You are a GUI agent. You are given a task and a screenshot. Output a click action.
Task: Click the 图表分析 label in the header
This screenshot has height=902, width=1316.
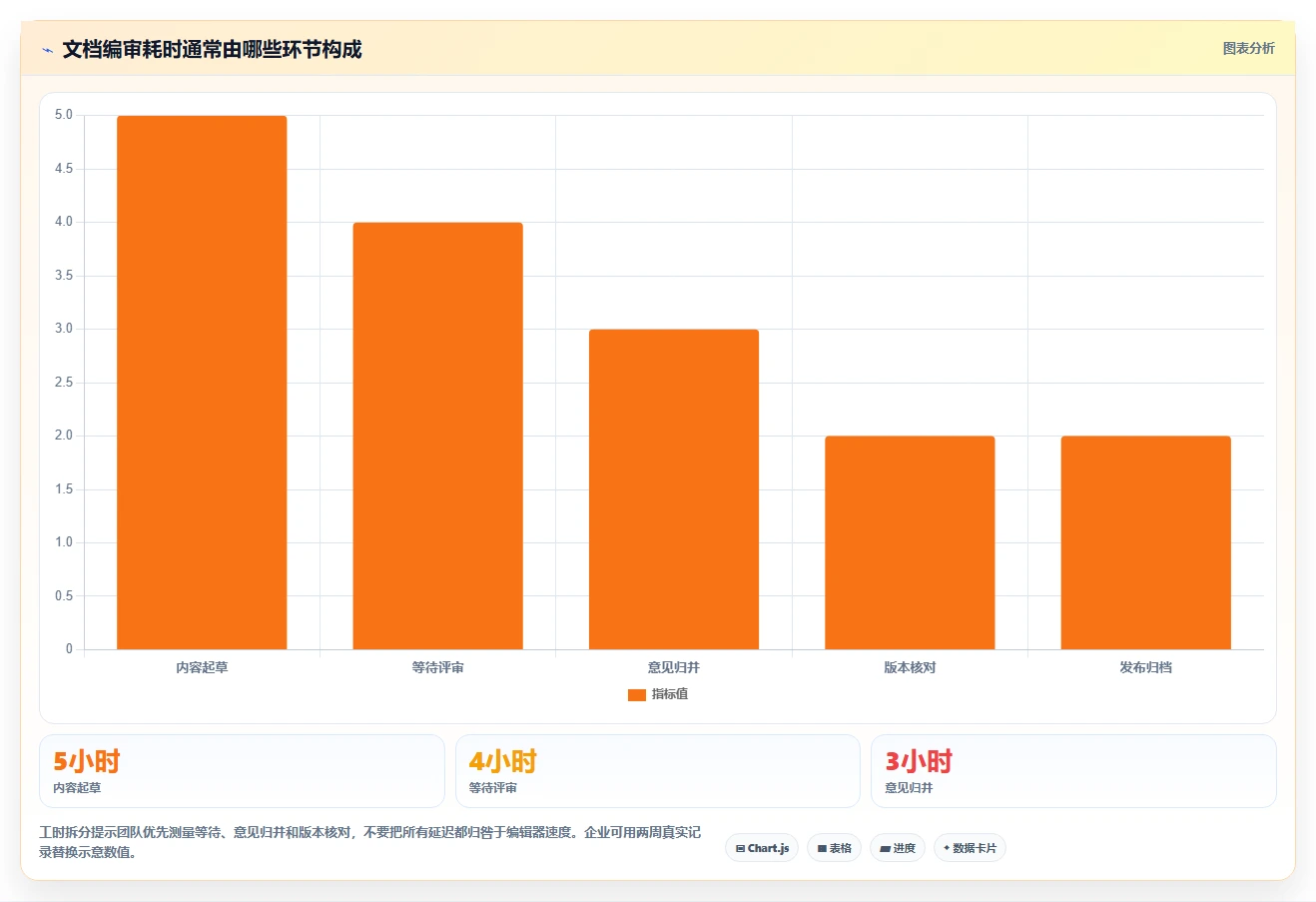[x=1248, y=48]
